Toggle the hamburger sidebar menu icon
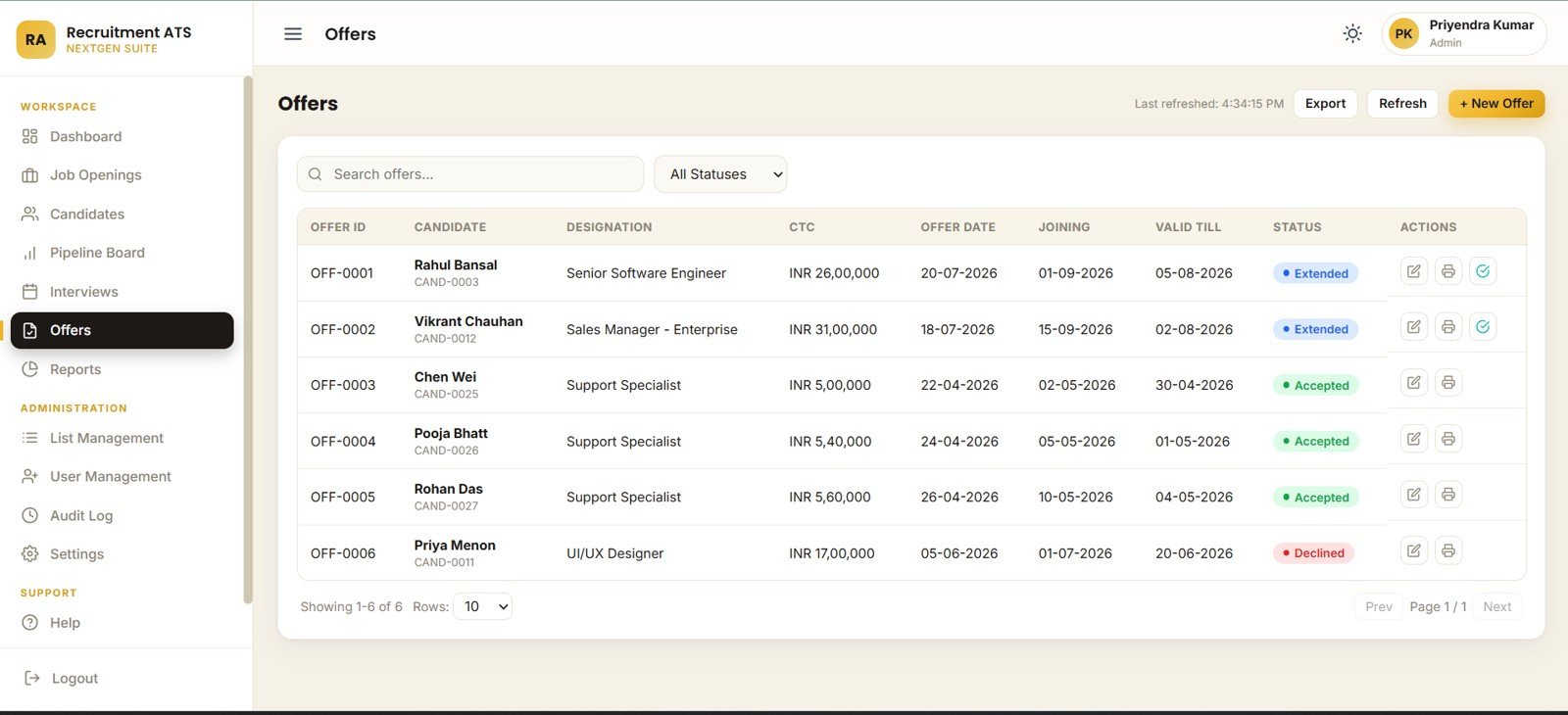Viewport: 1568px width, 715px height. click(x=293, y=34)
